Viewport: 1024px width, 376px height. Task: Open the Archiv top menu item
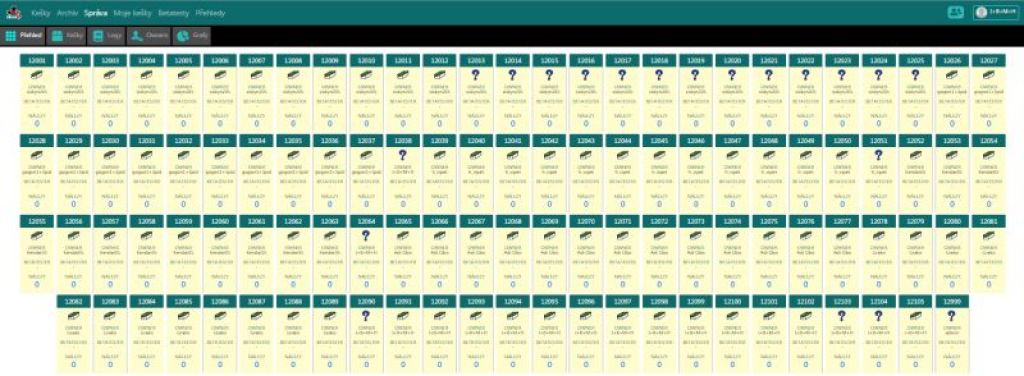[x=67, y=13]
